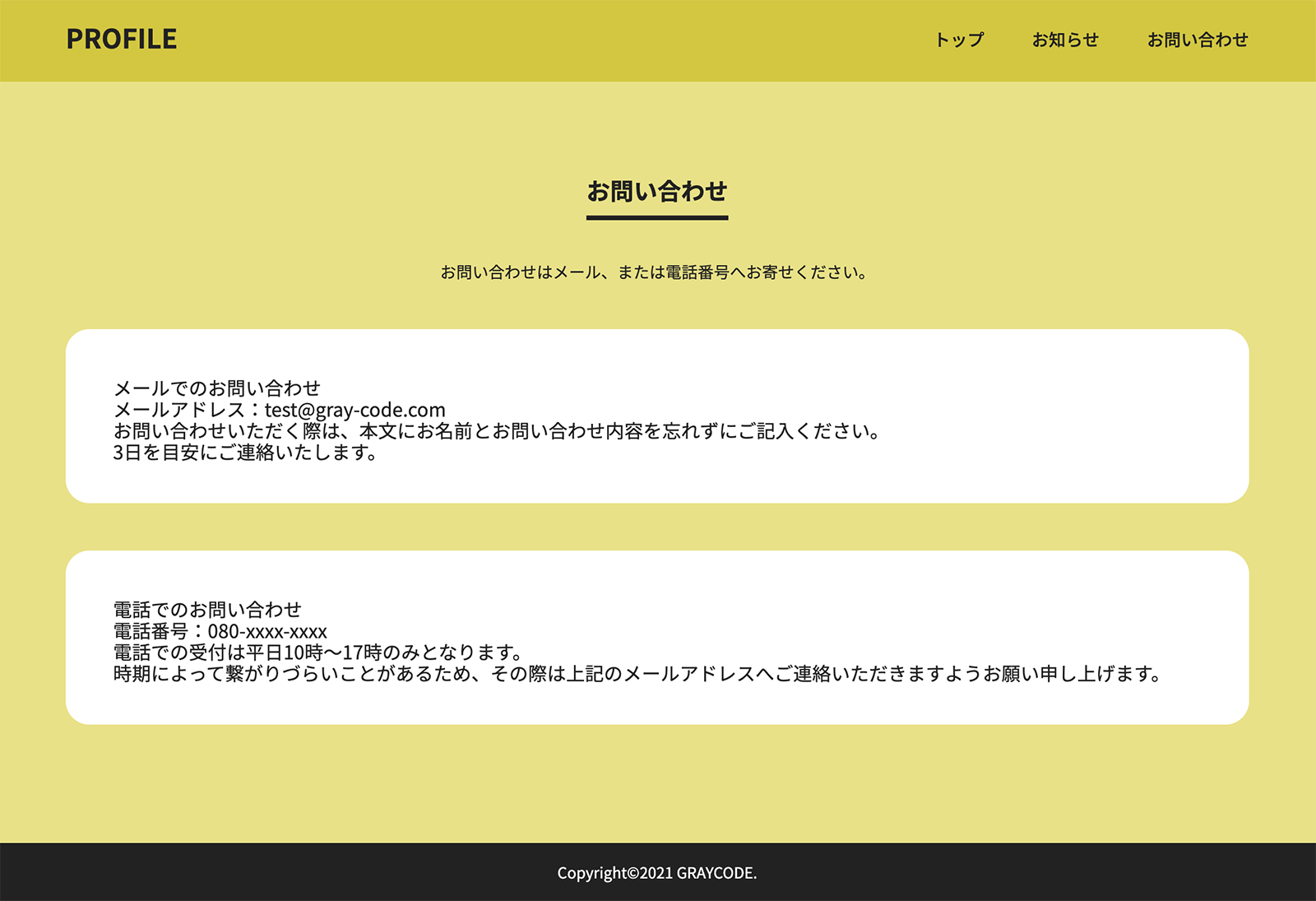Click the email address test@gray-code.com line
Image resolution: width=1316 pixels, height=901 pixels.
pos(280,409)
